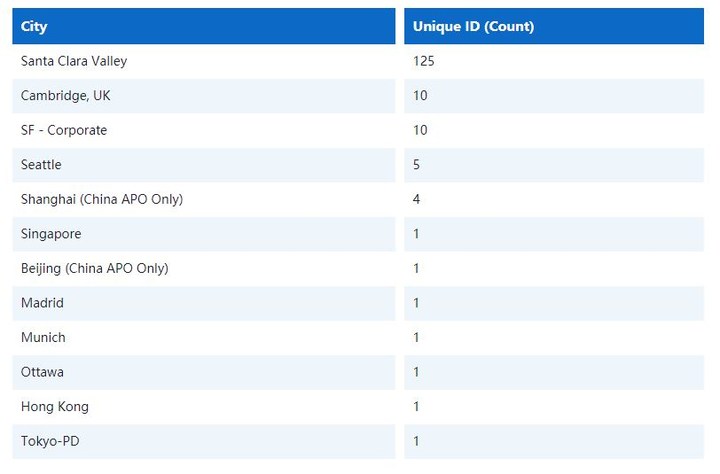The image size is (720, 474).
Task: Select the Singapore city cell
Action: click(203, 234)
